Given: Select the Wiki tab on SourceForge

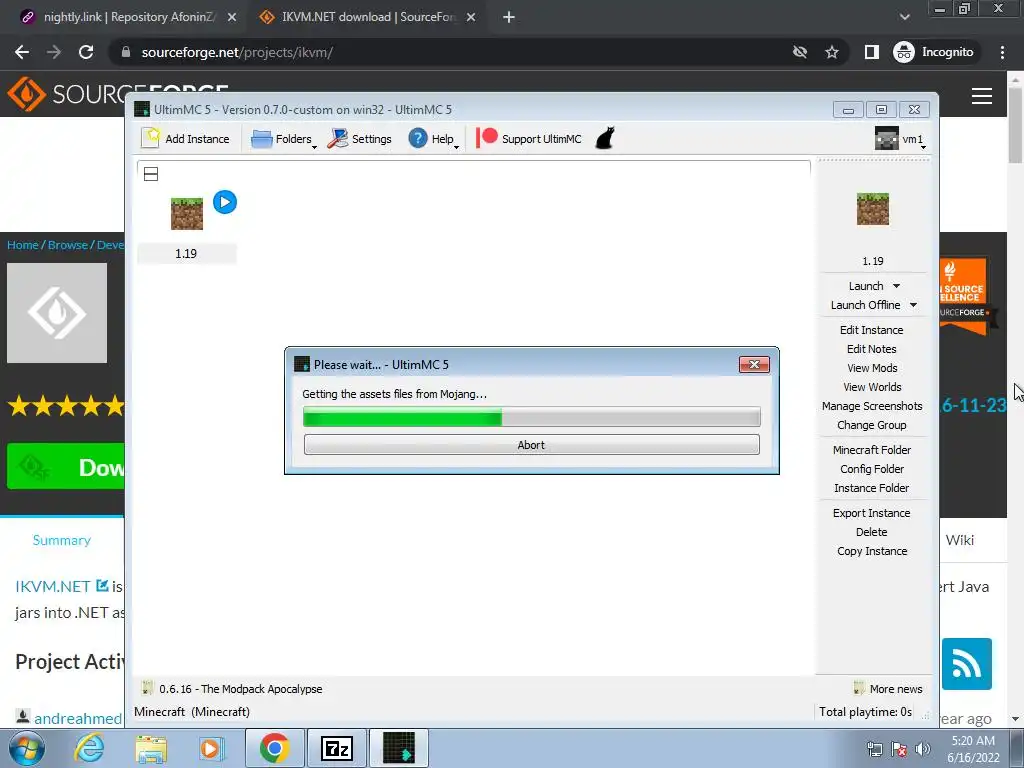Looking at the screenshot, I should point(959,540).
